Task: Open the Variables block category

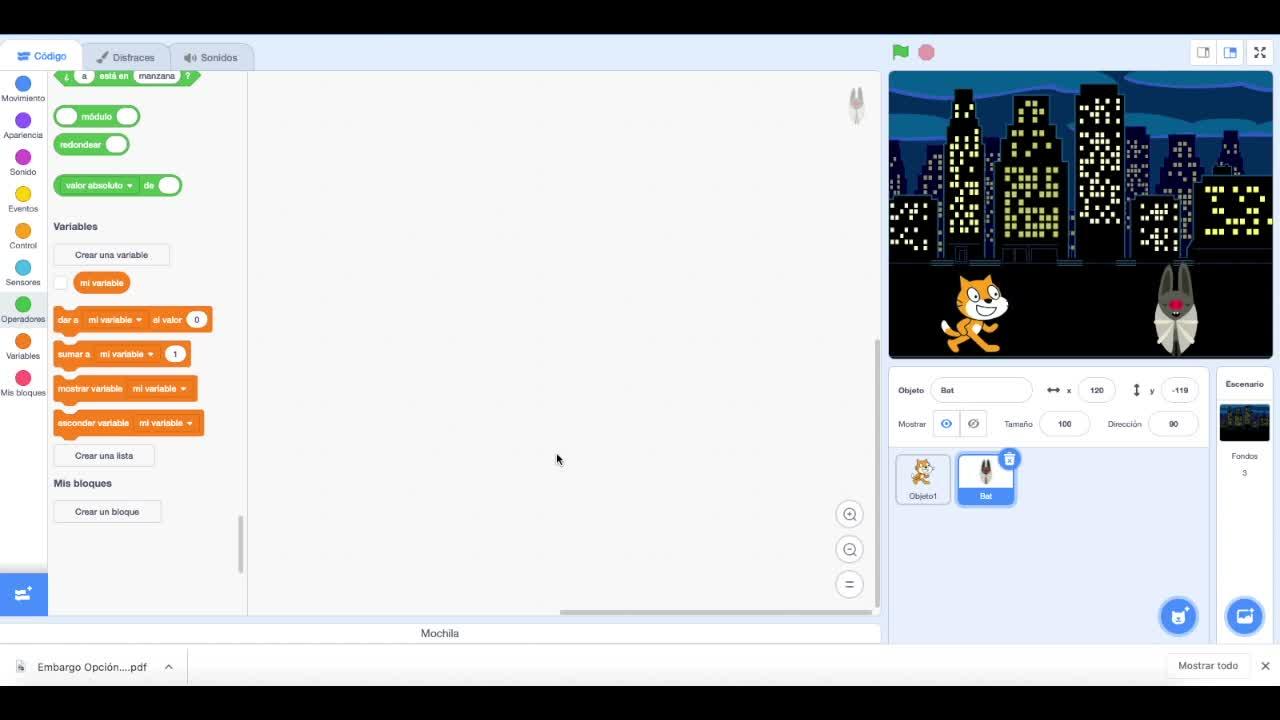Action: pos(23,347)
